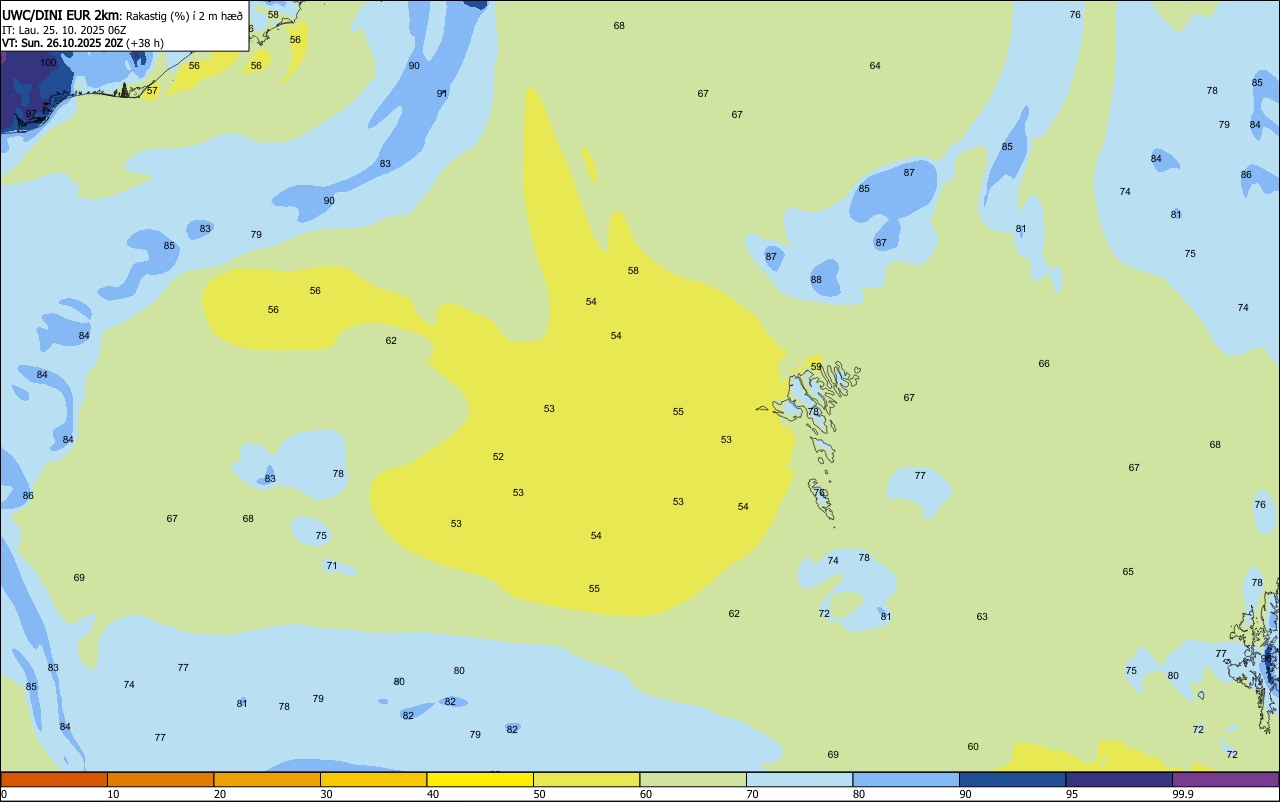Click the legend tick label '40'
This screenshot has width=1280, height=802.
tap(433, 794)
